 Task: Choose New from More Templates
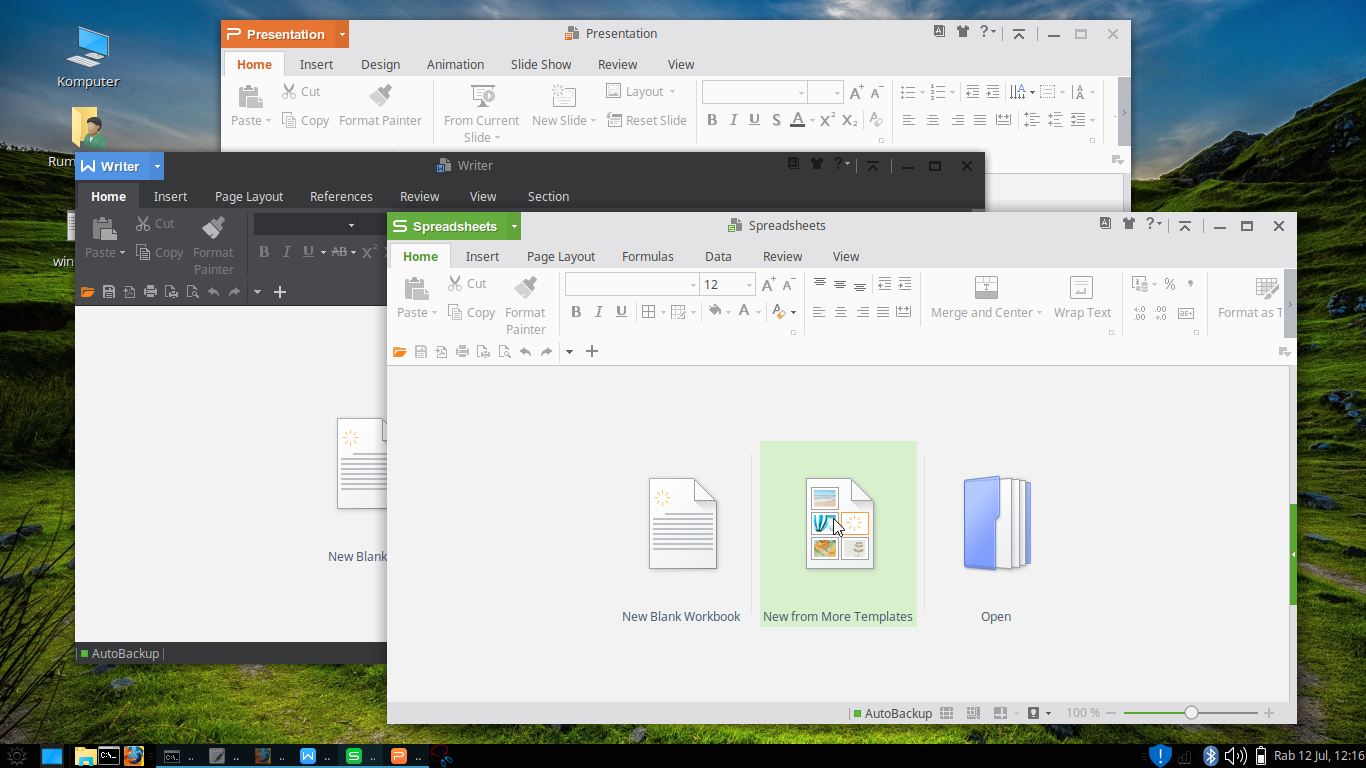(838, 534)
